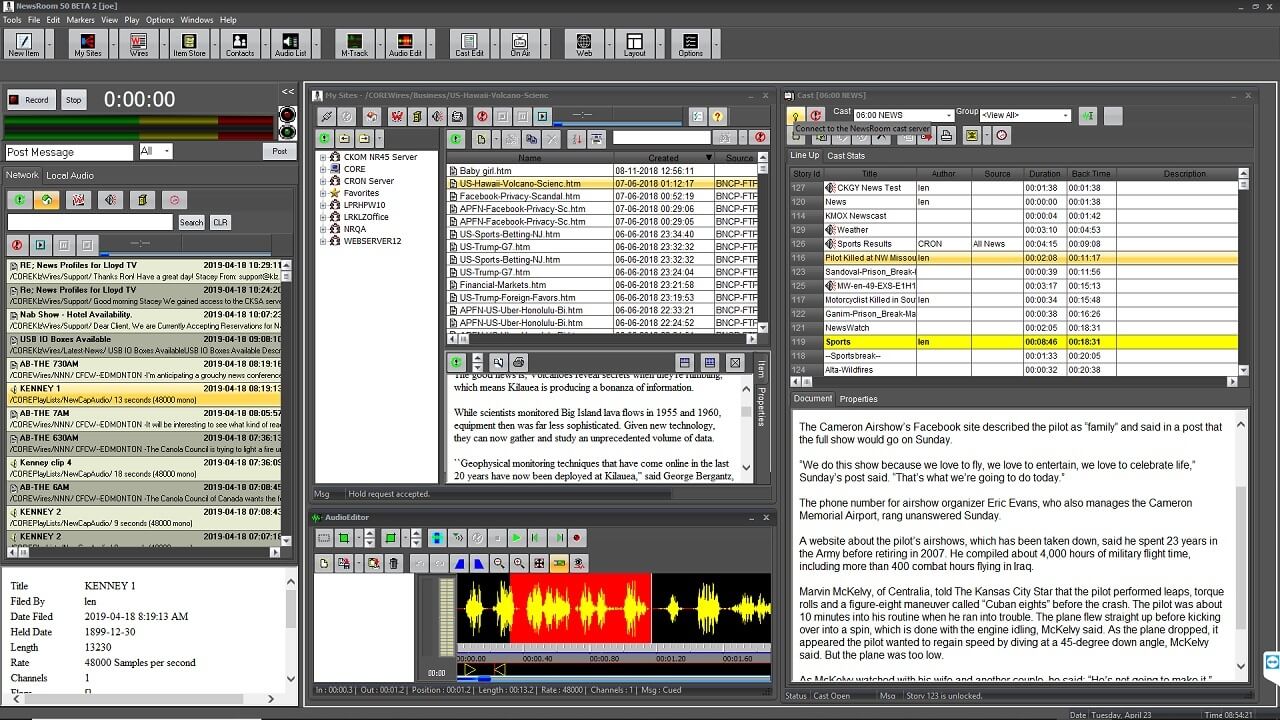Viewport: 1280px width, 720px height.
Task: Toggle the green refresh button in Network tab
Action: tap(17, 200)
